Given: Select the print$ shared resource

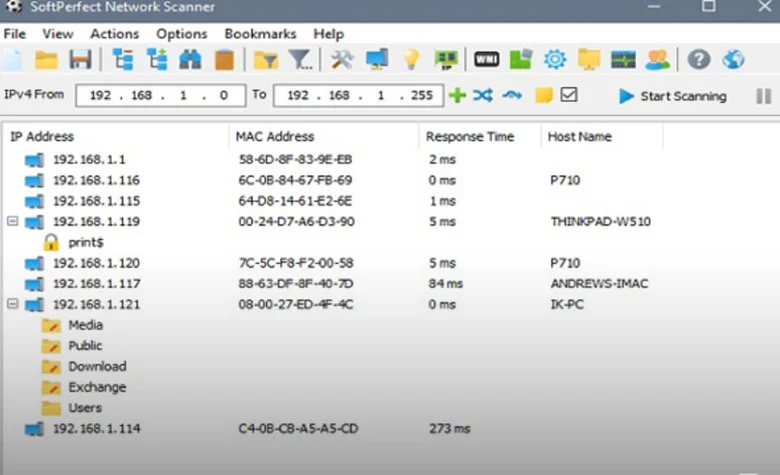Looking at the screenshot, I should tap(86, 242).
